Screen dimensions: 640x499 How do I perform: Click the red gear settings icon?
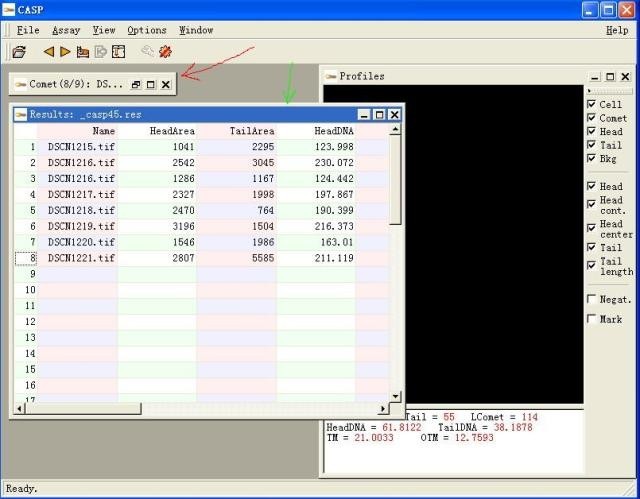point(165,52)
